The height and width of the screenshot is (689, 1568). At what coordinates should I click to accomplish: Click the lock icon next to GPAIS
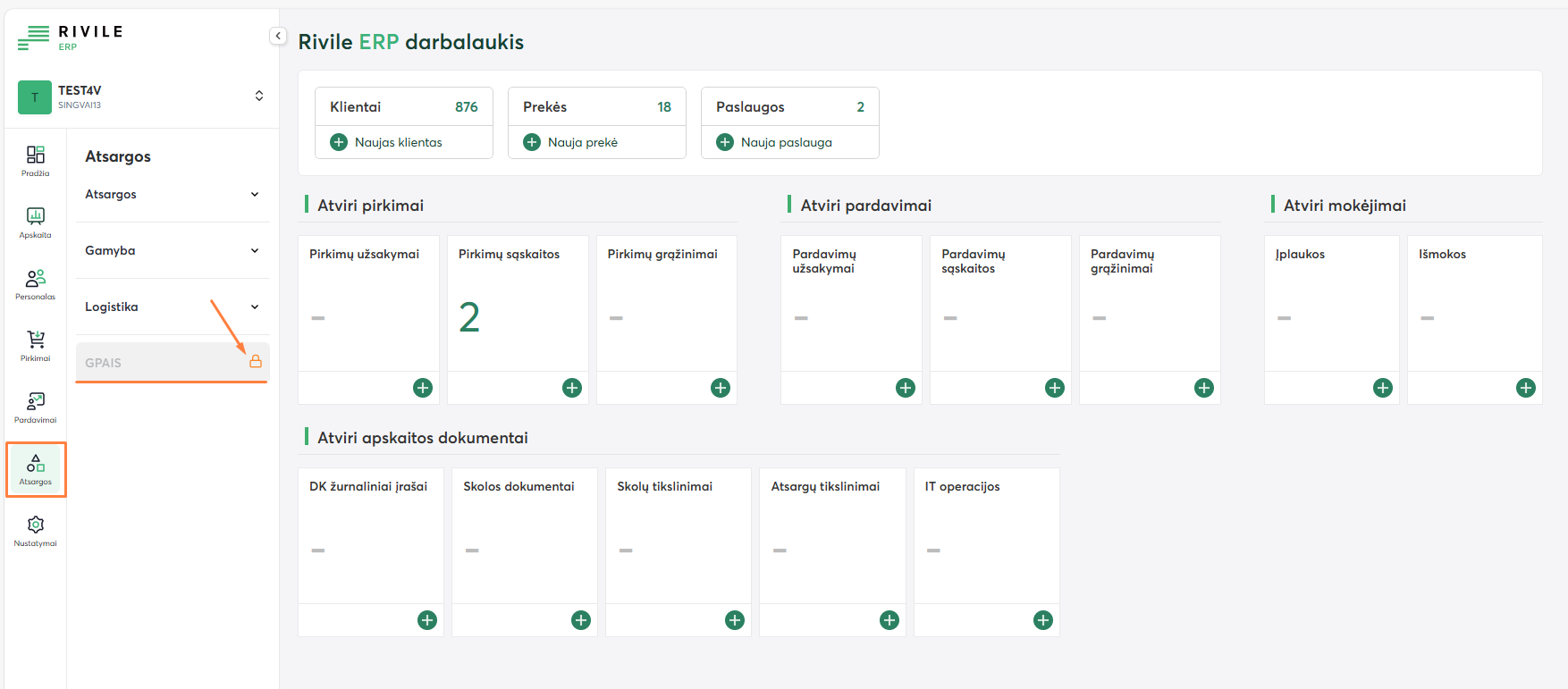256,362
